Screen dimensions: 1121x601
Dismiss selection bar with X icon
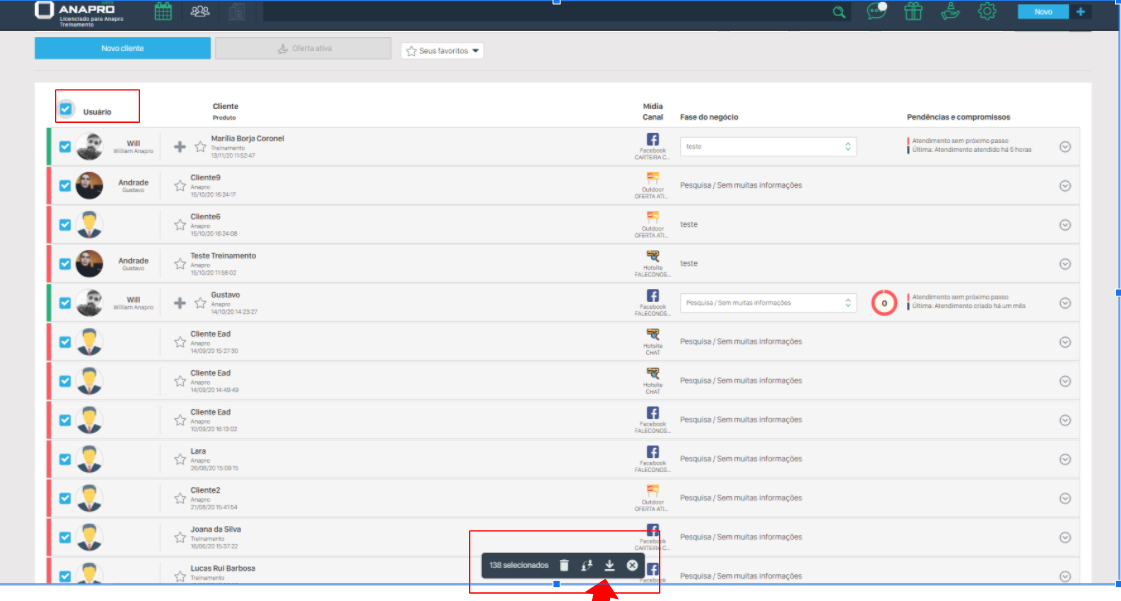632,565
